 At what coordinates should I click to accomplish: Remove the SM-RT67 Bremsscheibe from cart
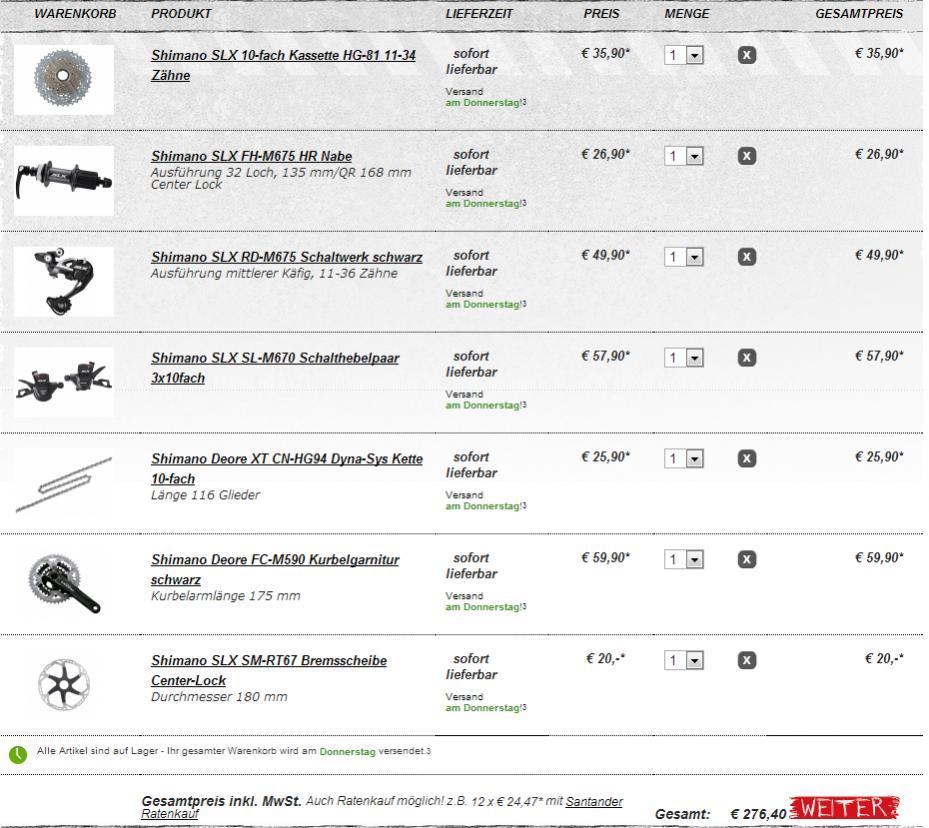(x=747, y=660)
